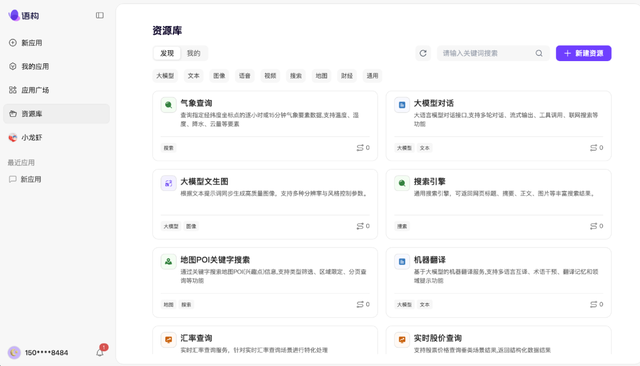Click the 大模型对话 card icon

pos(402,105)
